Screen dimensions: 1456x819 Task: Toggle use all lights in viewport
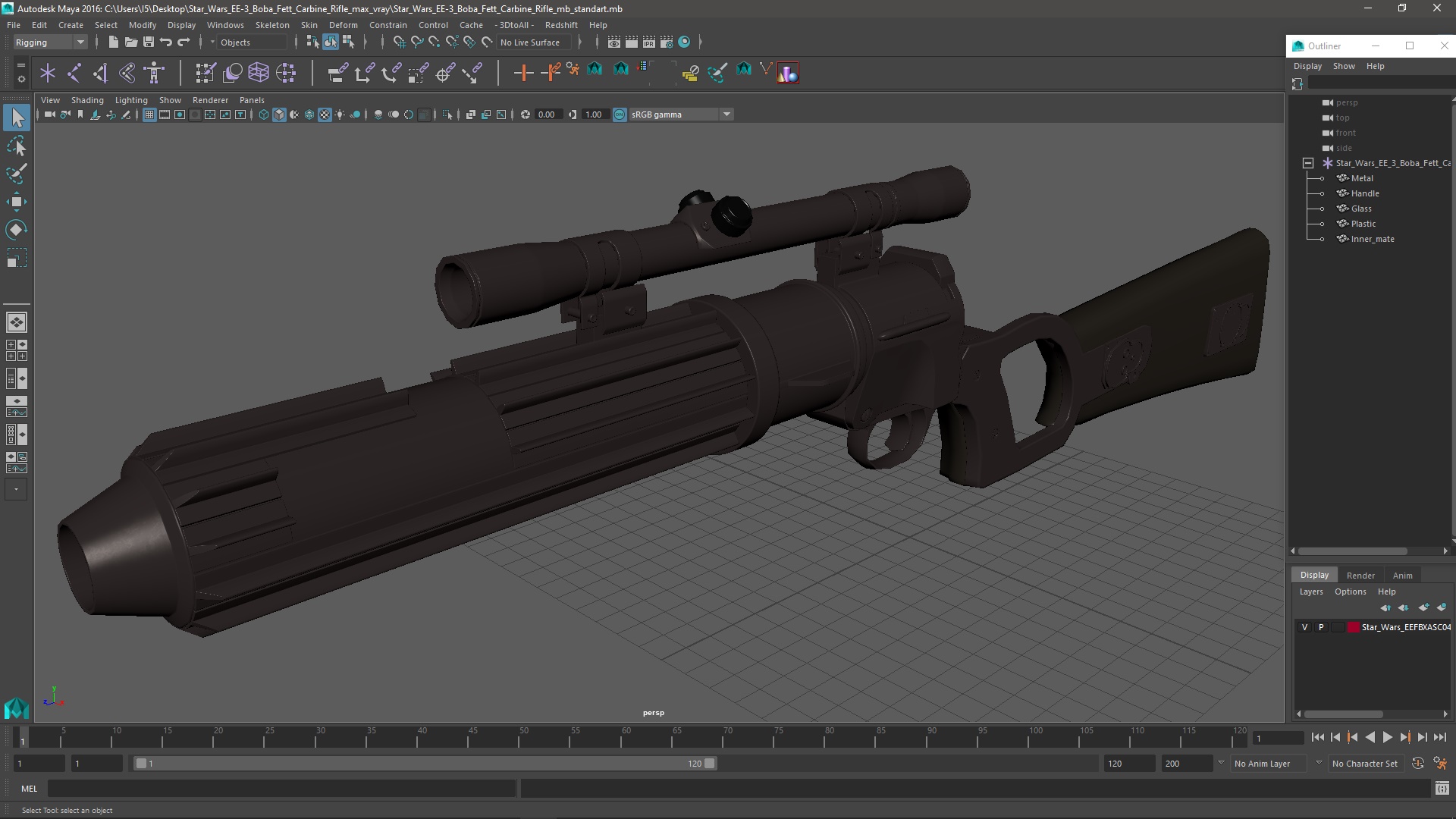pyautogui.click(x=340, y=115)
